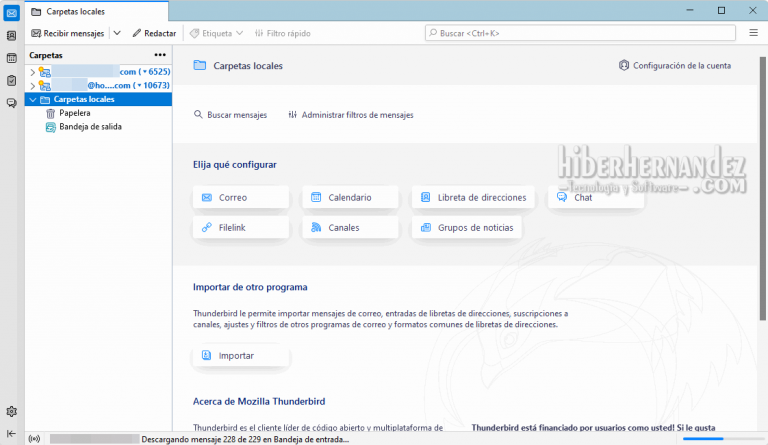
Task: Expand the second account showing 10673 messages
Action: click(x=33, y=86)
